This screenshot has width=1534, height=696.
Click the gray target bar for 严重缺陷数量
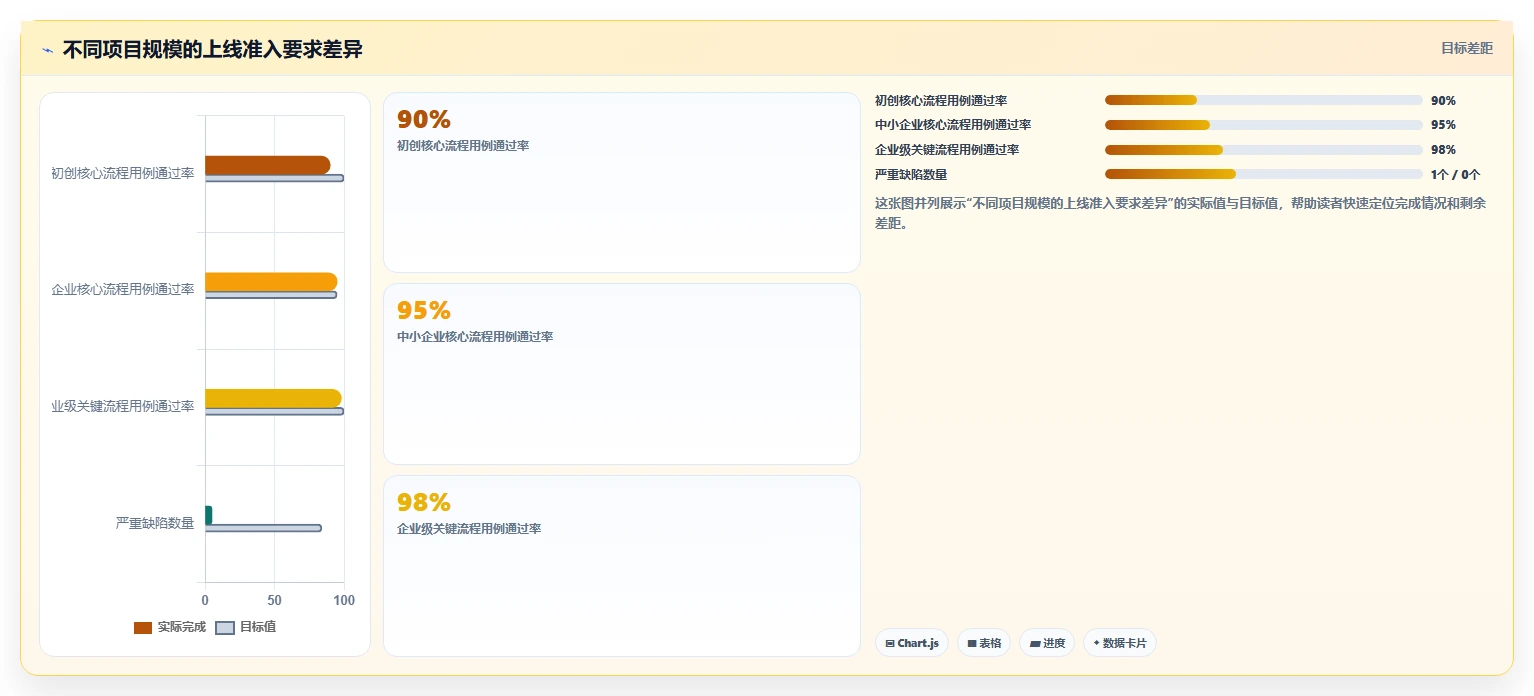coord(263,528)
